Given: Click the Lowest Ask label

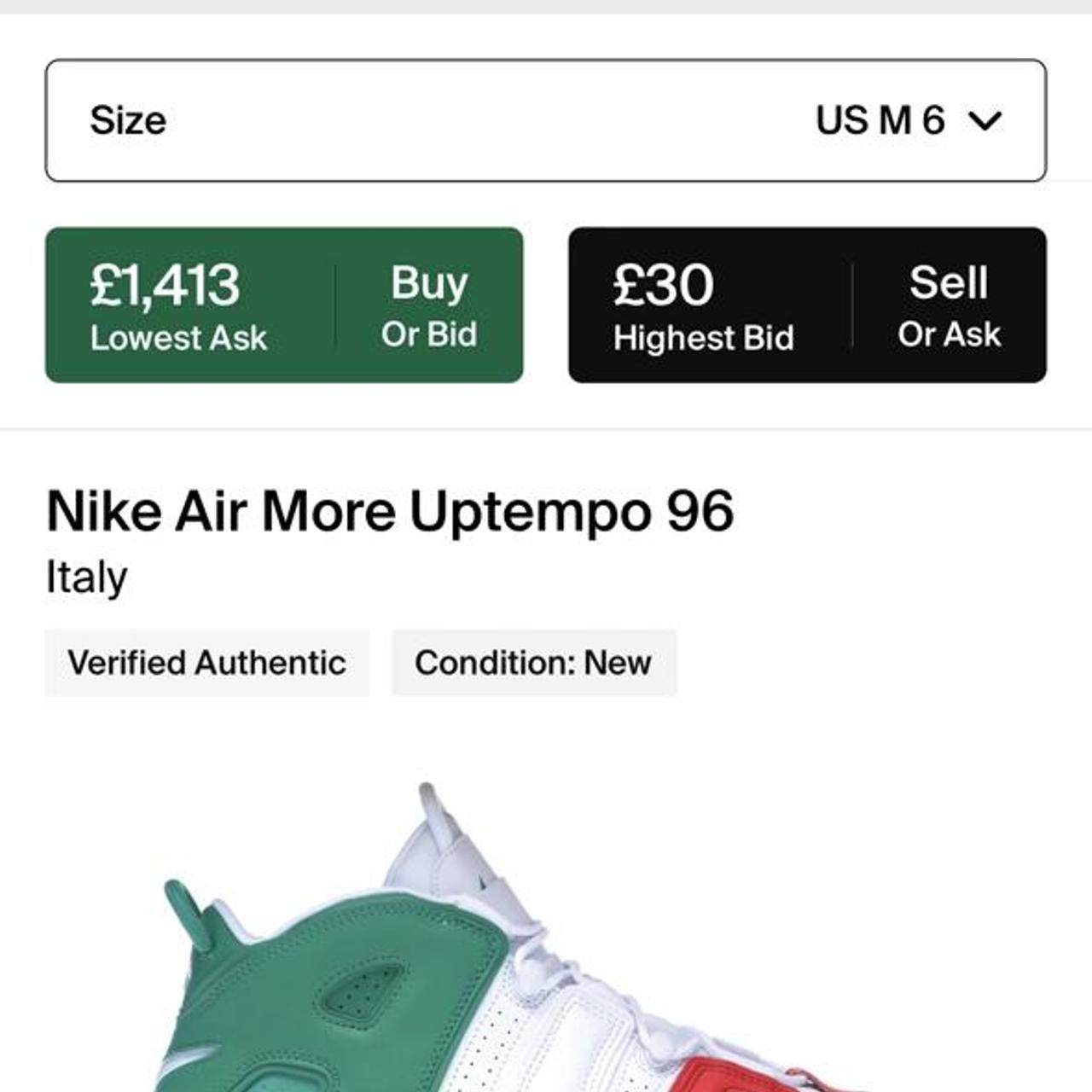Looking at the screenshot, I should coord(178,339).
